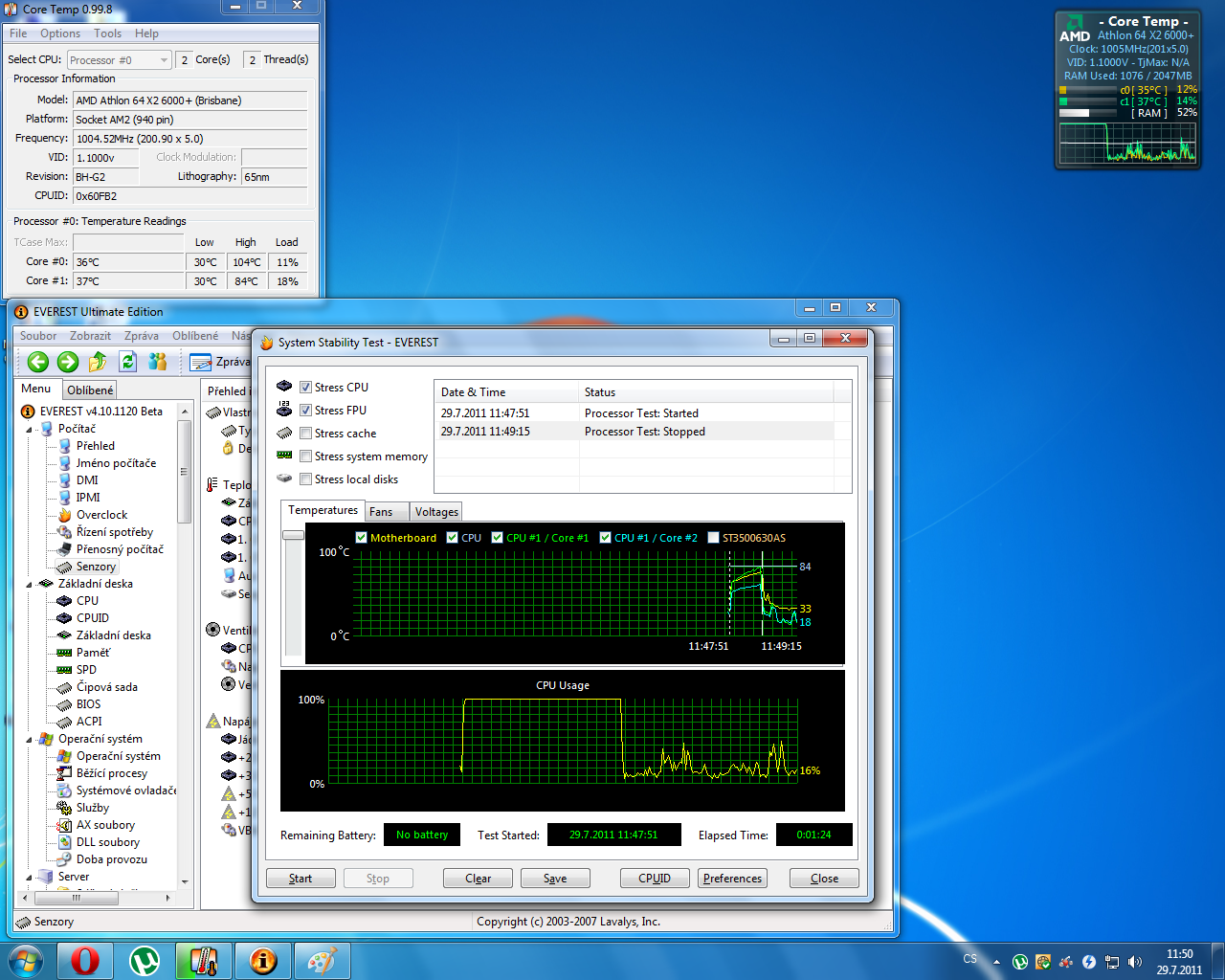The height and width of the screenshot is (980, 1225).
Task: Click the green Forward arrow in EVEREST toolbar
Action: tap(68, 362)
